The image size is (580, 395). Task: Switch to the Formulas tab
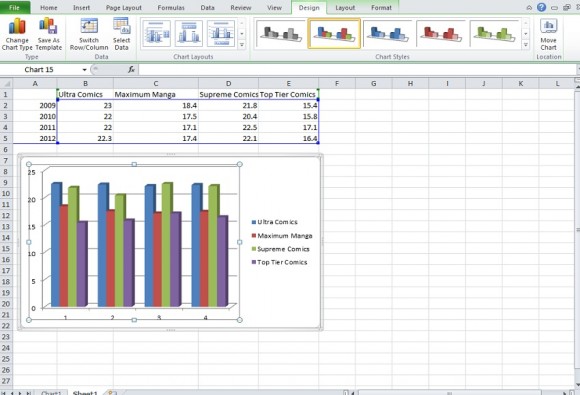click(171, 7)
